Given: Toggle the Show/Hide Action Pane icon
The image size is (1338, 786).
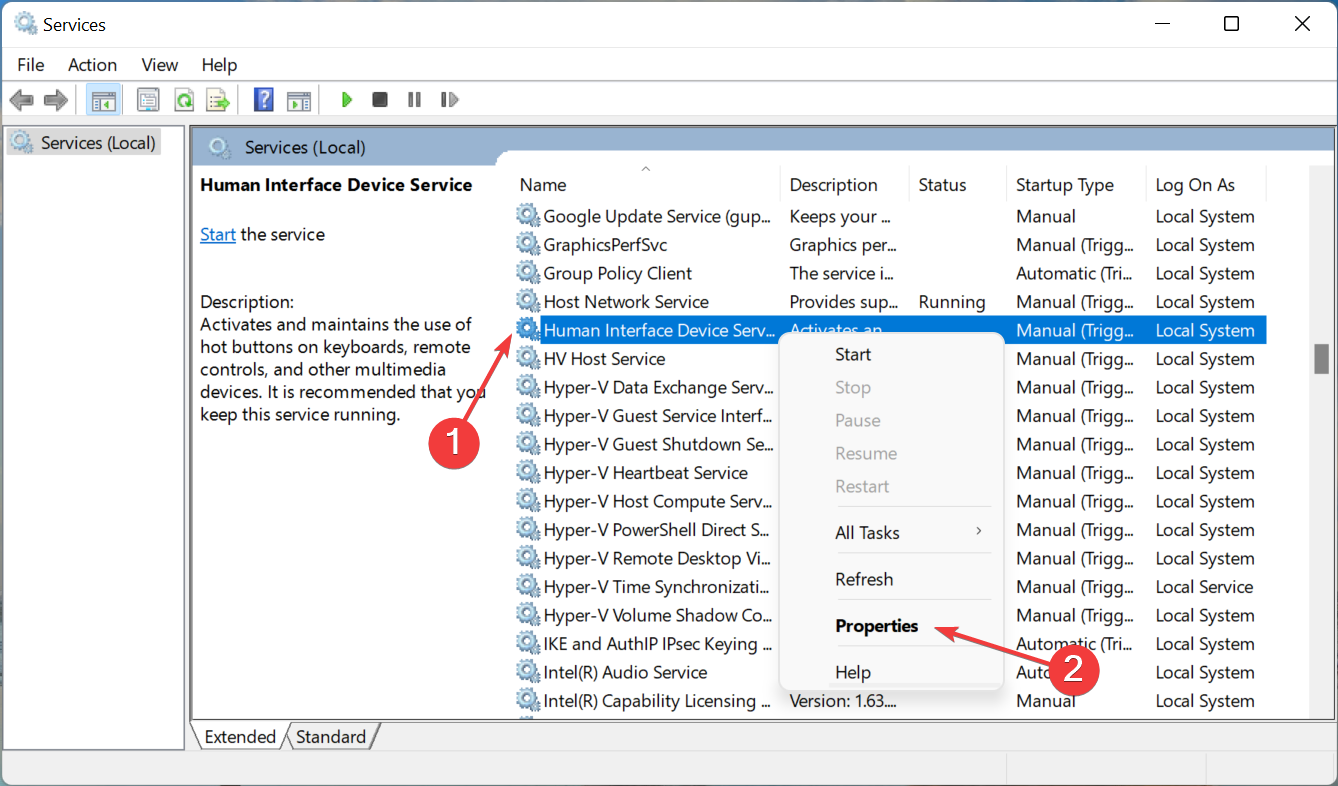Looking at the screenshot, I should coord(299,100).
